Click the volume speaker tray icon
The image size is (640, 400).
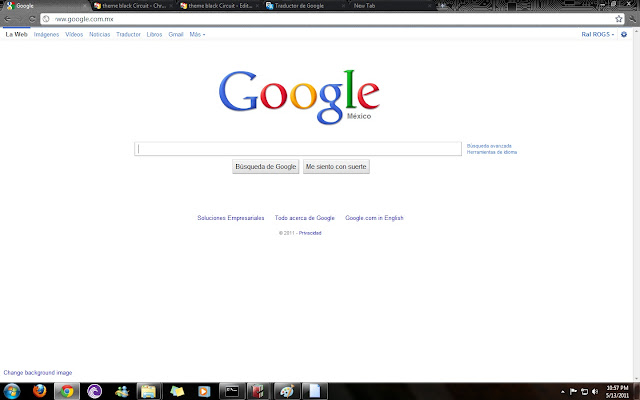click(595, 391)
